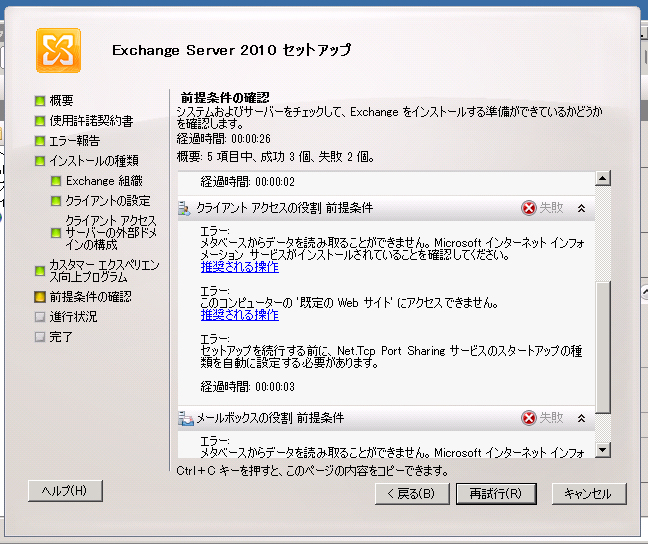Click 経過時間: 00:00:03 in client access section
Screen dimensions: 648x544
coord(248,387)
